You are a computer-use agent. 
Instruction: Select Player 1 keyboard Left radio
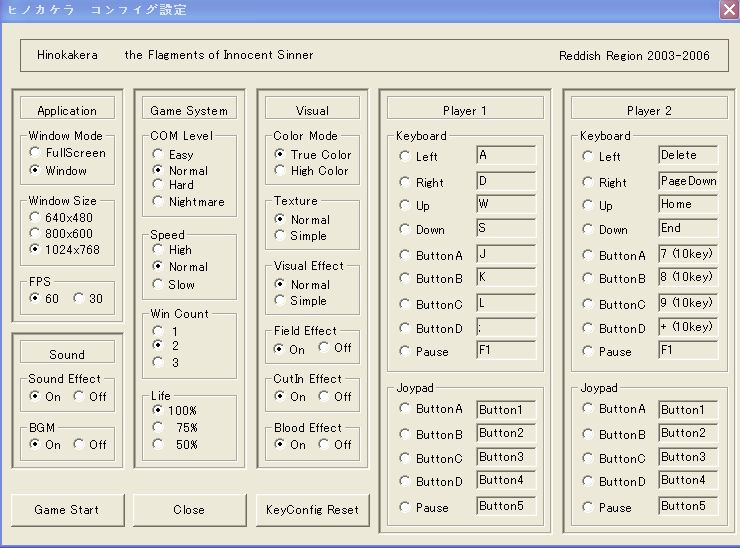404,156
